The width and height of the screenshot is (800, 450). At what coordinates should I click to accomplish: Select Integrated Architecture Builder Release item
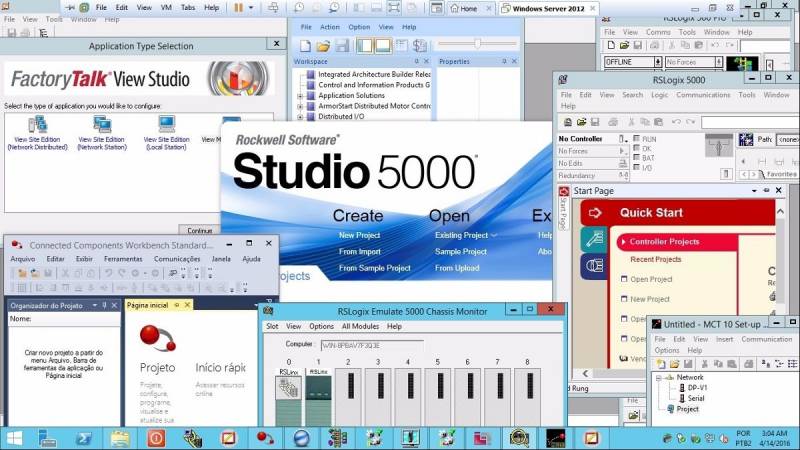pyautogui.click(x=374, y=74)
